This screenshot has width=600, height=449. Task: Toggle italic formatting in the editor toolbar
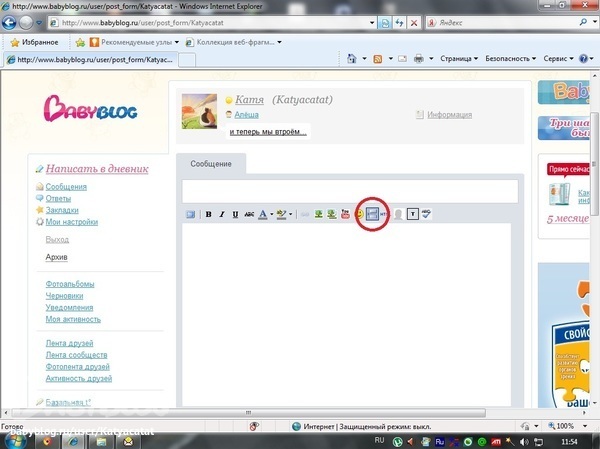point(221,214)
